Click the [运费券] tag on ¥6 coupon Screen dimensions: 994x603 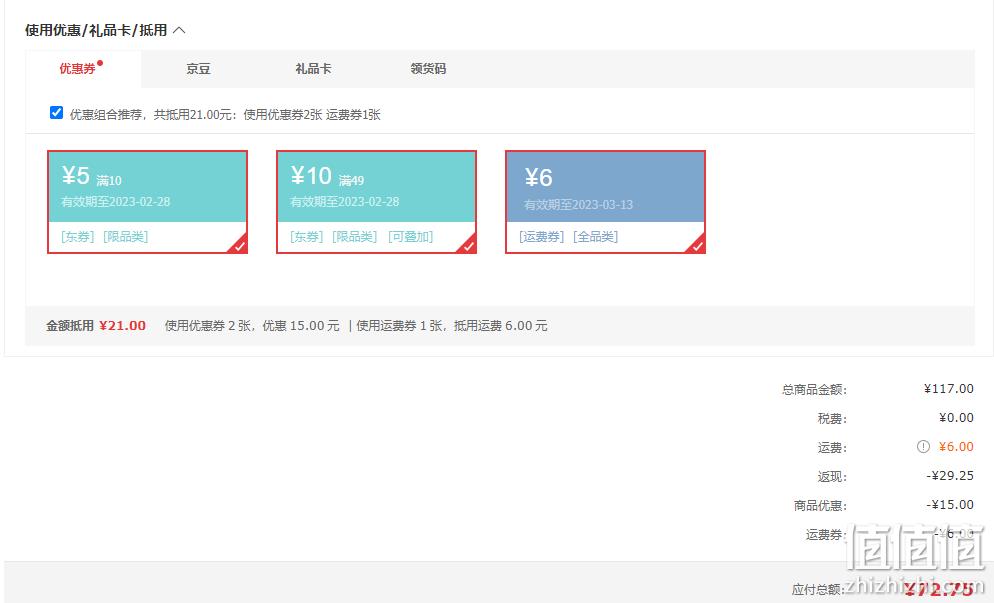[x=541, y=237]
